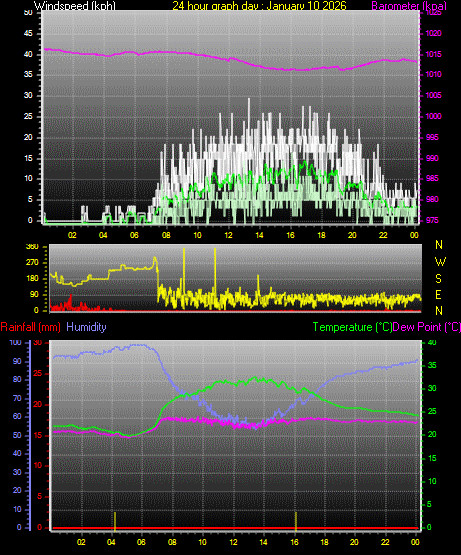The image size is (461, 555).
Task: Click hour '08' under the windspeed graph
Action: click(x=166, y=235)
